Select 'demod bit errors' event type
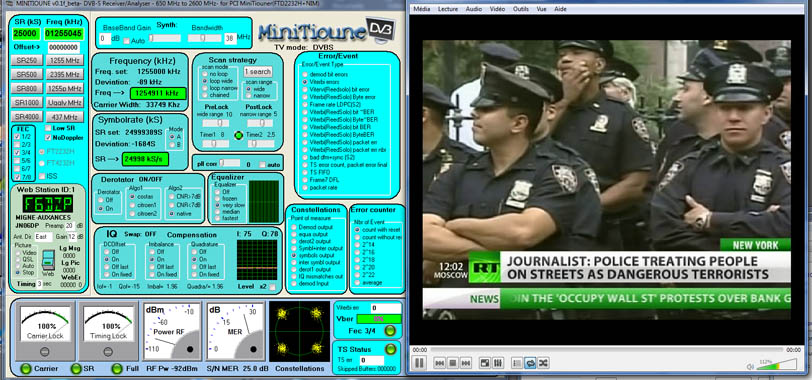 pyautogui.click(x=305, y=74)
